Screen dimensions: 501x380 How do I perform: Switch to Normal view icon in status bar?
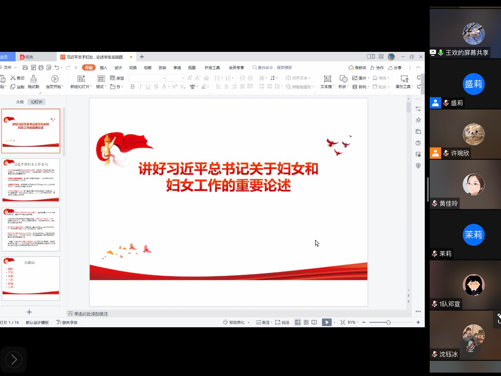[298, 322]
